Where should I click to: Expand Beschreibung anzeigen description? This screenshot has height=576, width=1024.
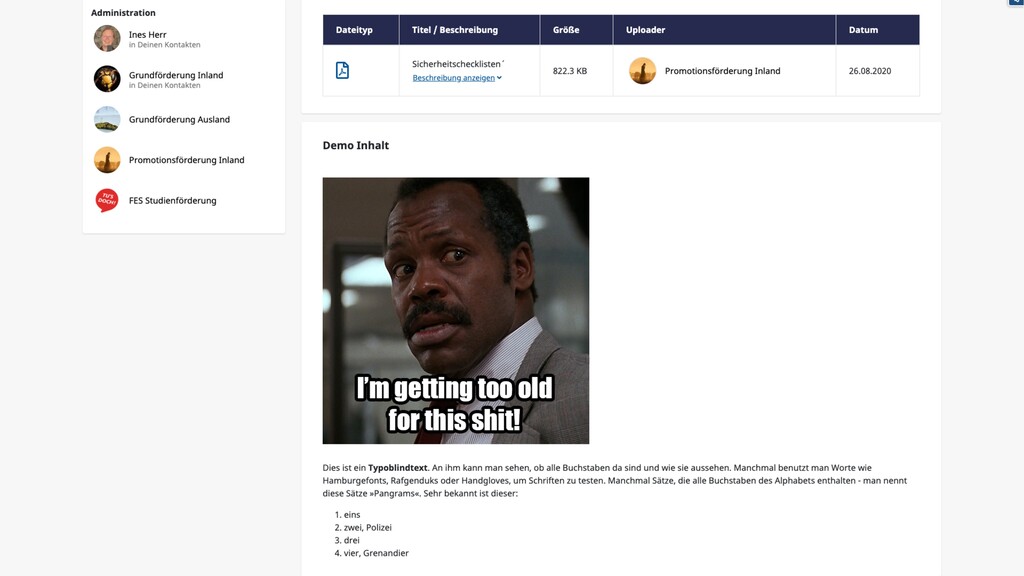pyautogui.click(x=457, y=78)
